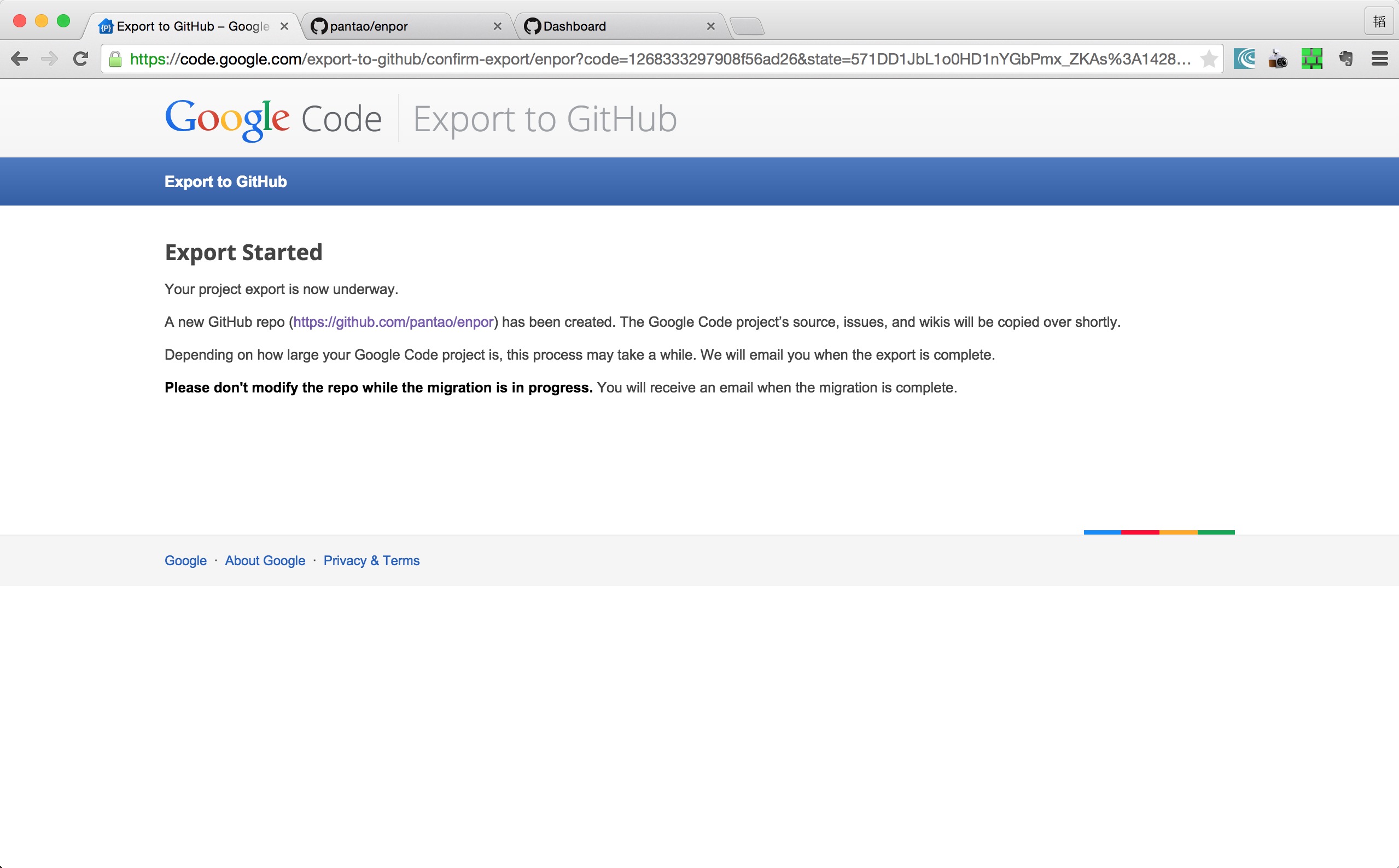Viewport: 1399px width, 868px height.
Task: Open the Chrome hamburger menu
Action: pyautogui.click(x=1379, y=58)
